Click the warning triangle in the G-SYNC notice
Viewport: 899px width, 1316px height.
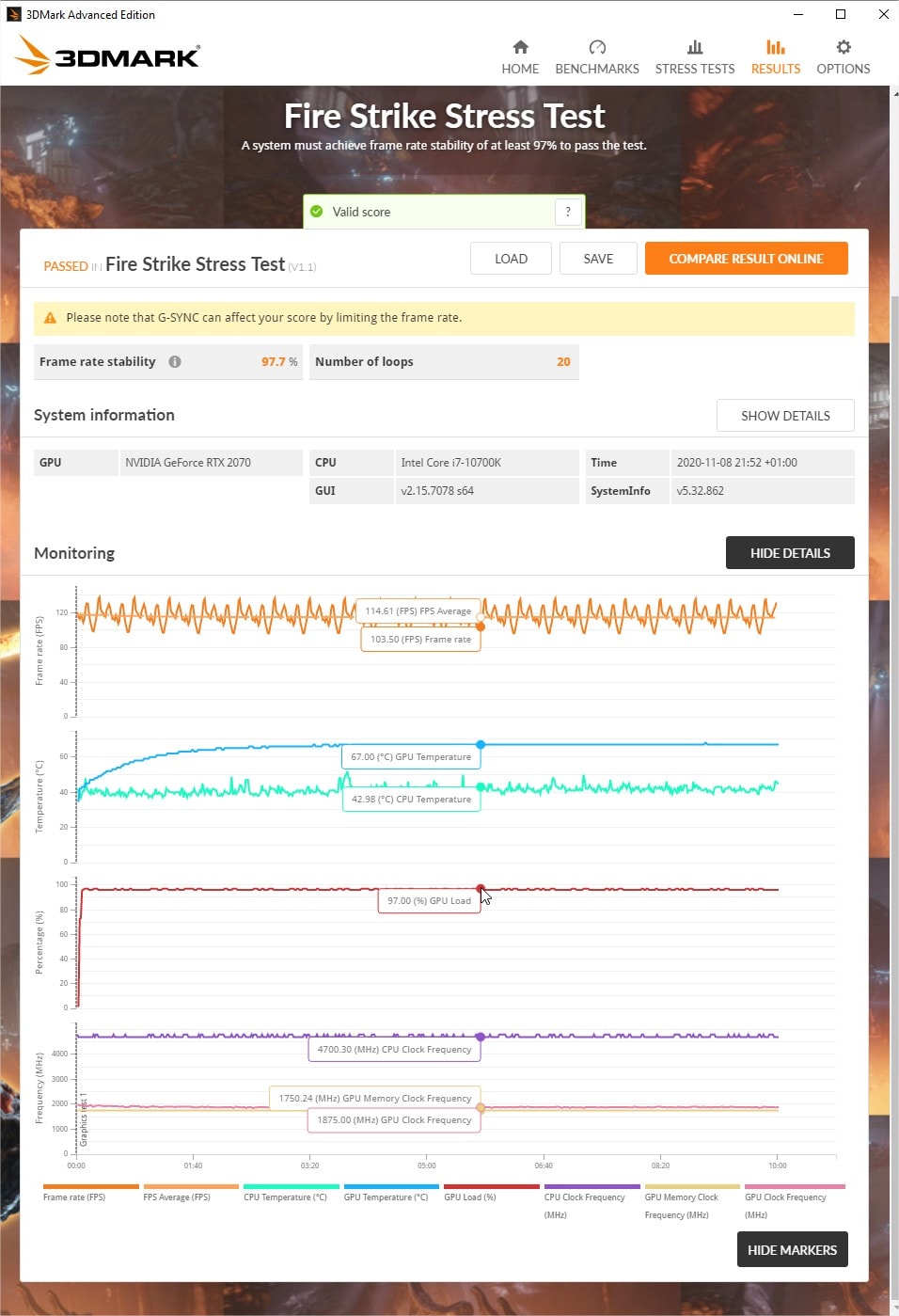49,318
